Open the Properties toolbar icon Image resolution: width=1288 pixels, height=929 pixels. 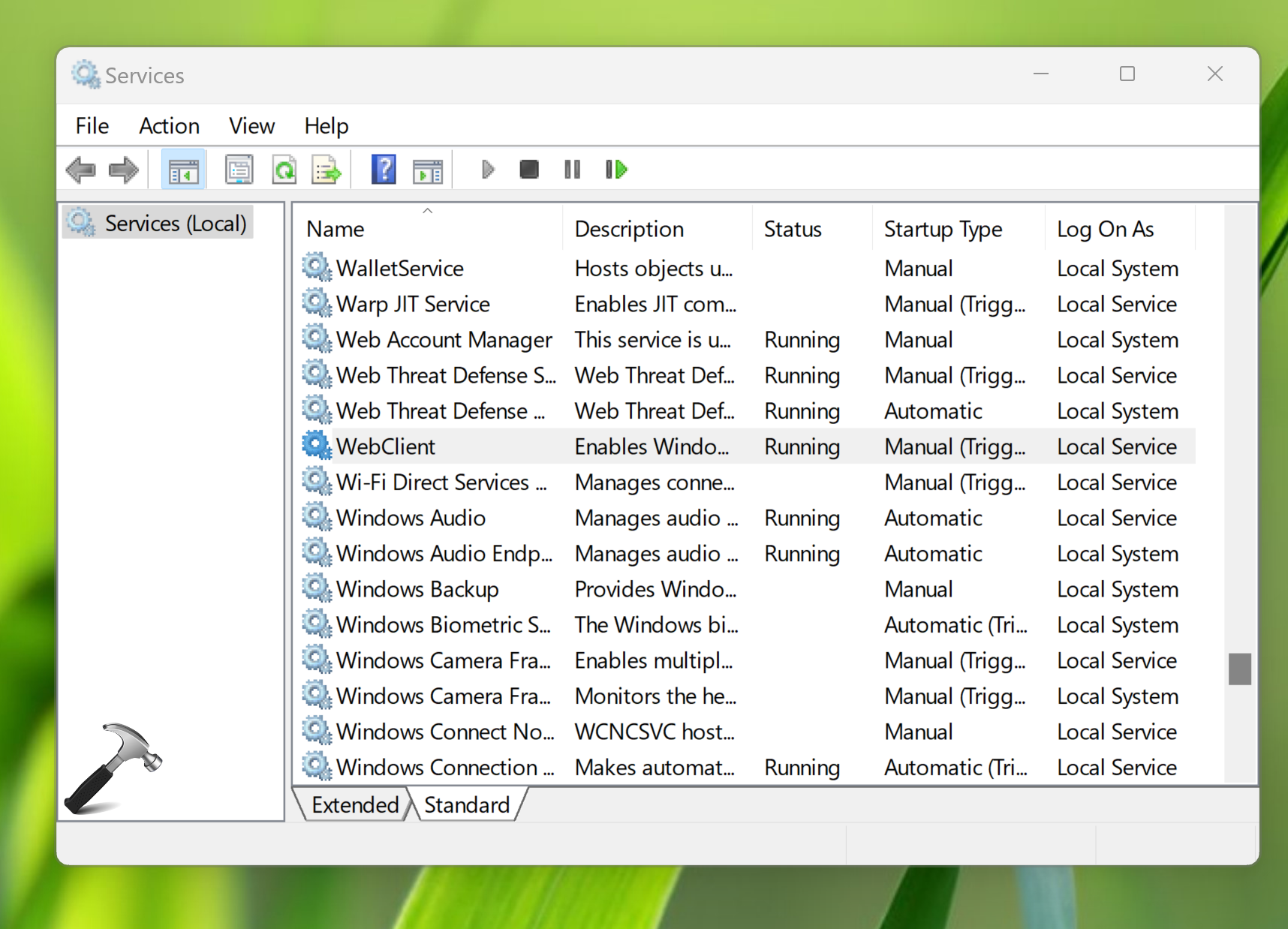pyautogui.click(x=239, y=170)
